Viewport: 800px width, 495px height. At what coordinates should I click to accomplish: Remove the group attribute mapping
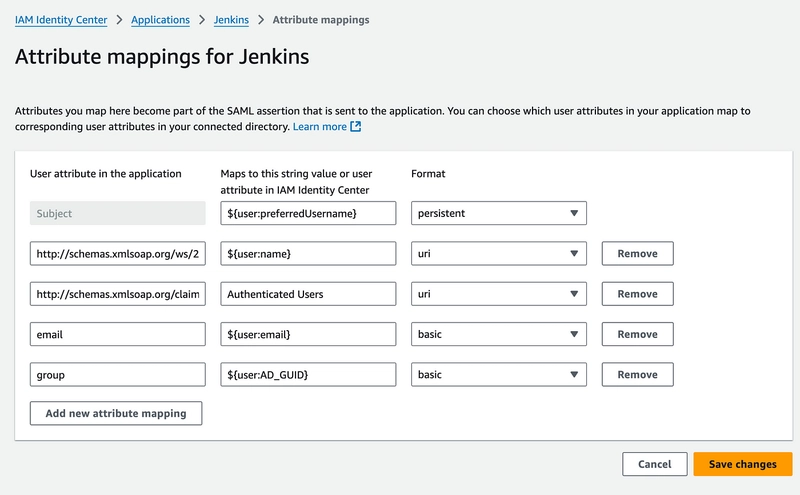point(637,375)
